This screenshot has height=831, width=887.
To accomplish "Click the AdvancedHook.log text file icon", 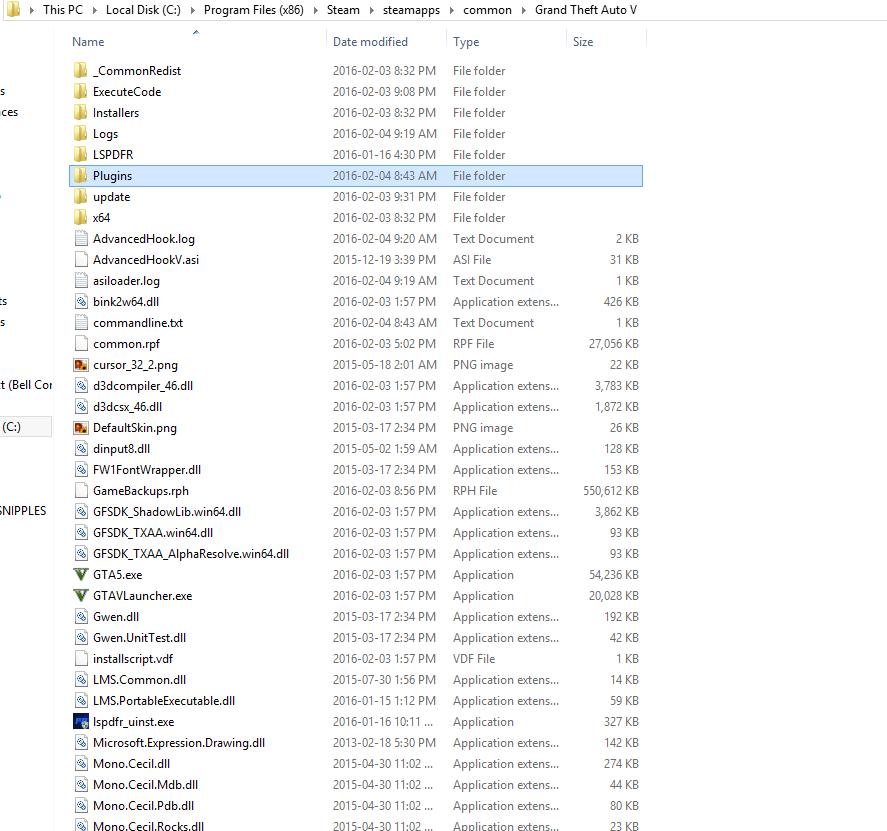I will pos(81,239).
